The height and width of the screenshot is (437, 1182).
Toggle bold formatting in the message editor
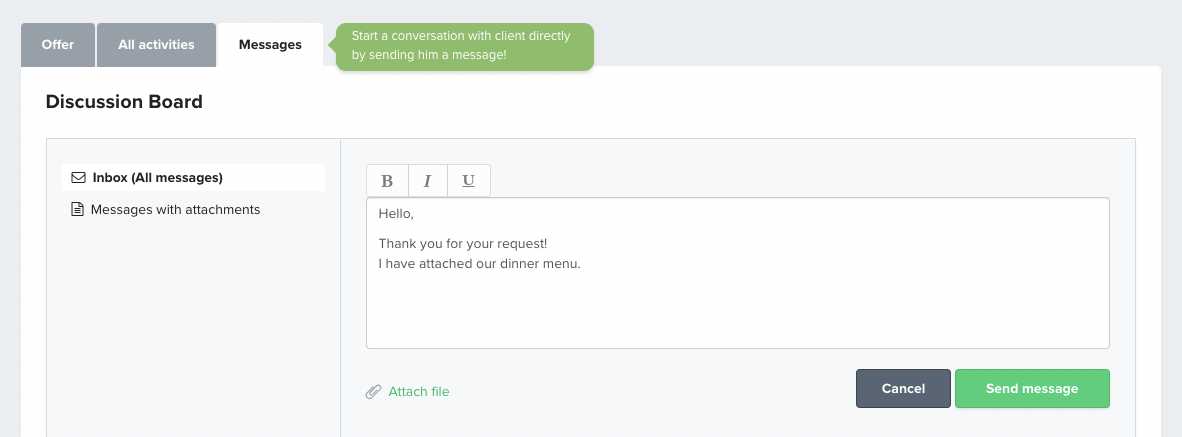click(x=387, y=181)
